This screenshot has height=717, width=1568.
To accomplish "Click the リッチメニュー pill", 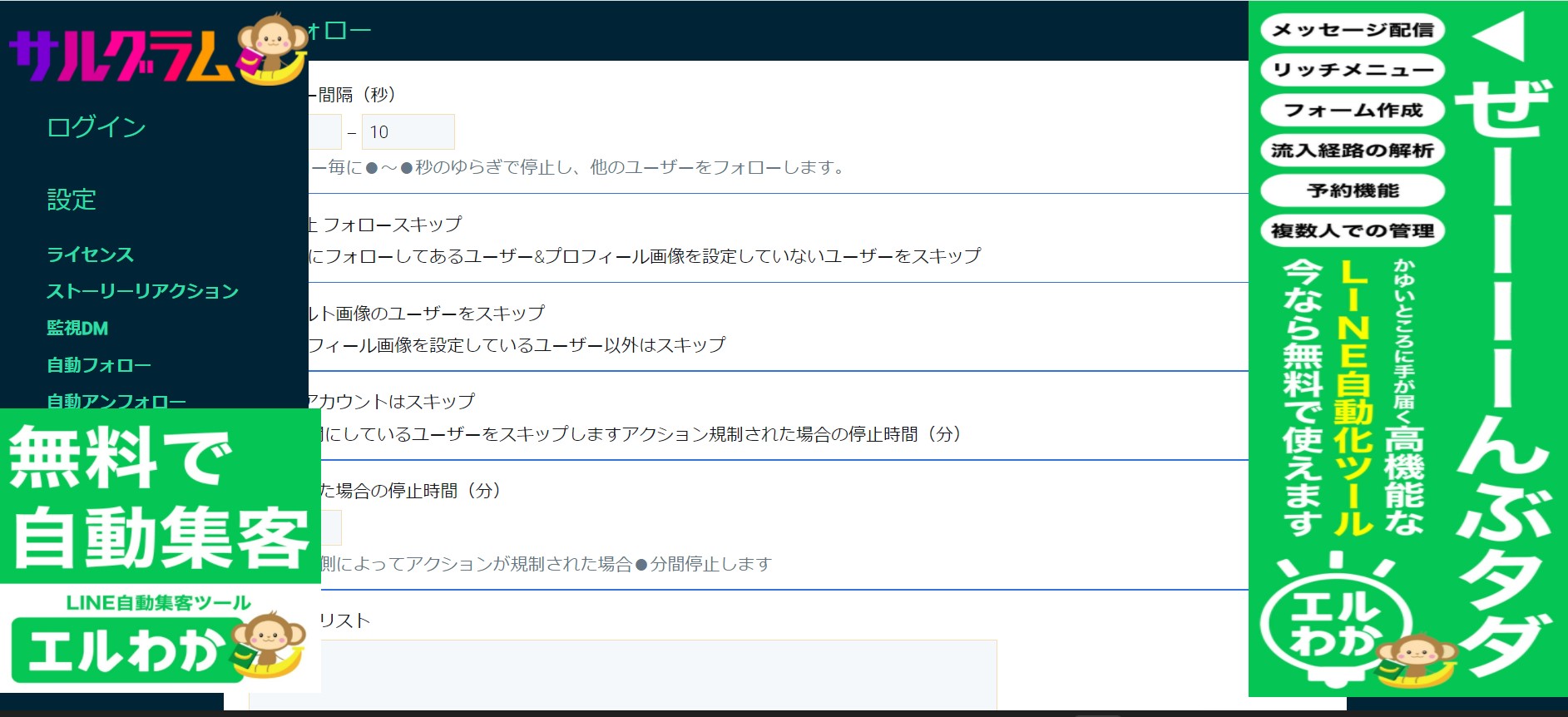I will [1353, 70].
